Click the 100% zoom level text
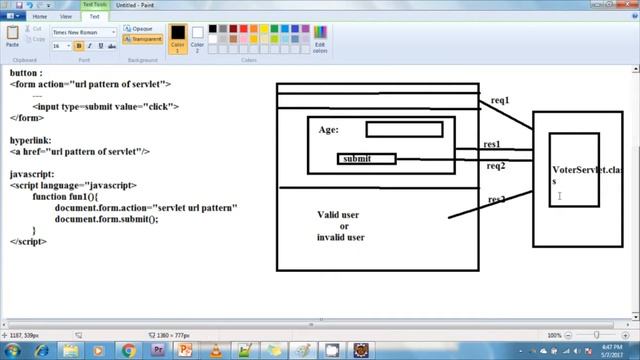 point(554,336)
